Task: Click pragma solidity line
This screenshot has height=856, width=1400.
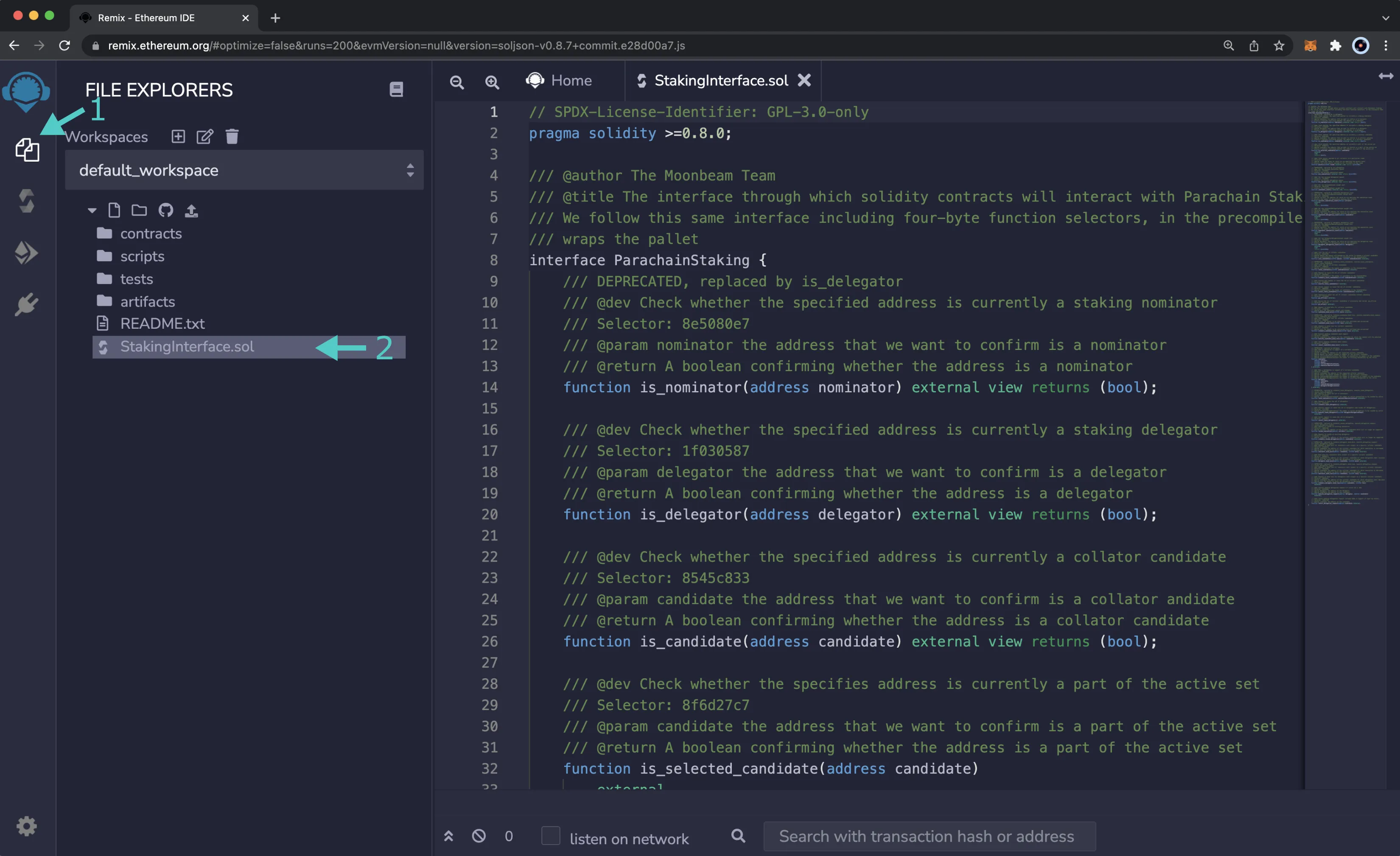Action: tap(630, 134)
